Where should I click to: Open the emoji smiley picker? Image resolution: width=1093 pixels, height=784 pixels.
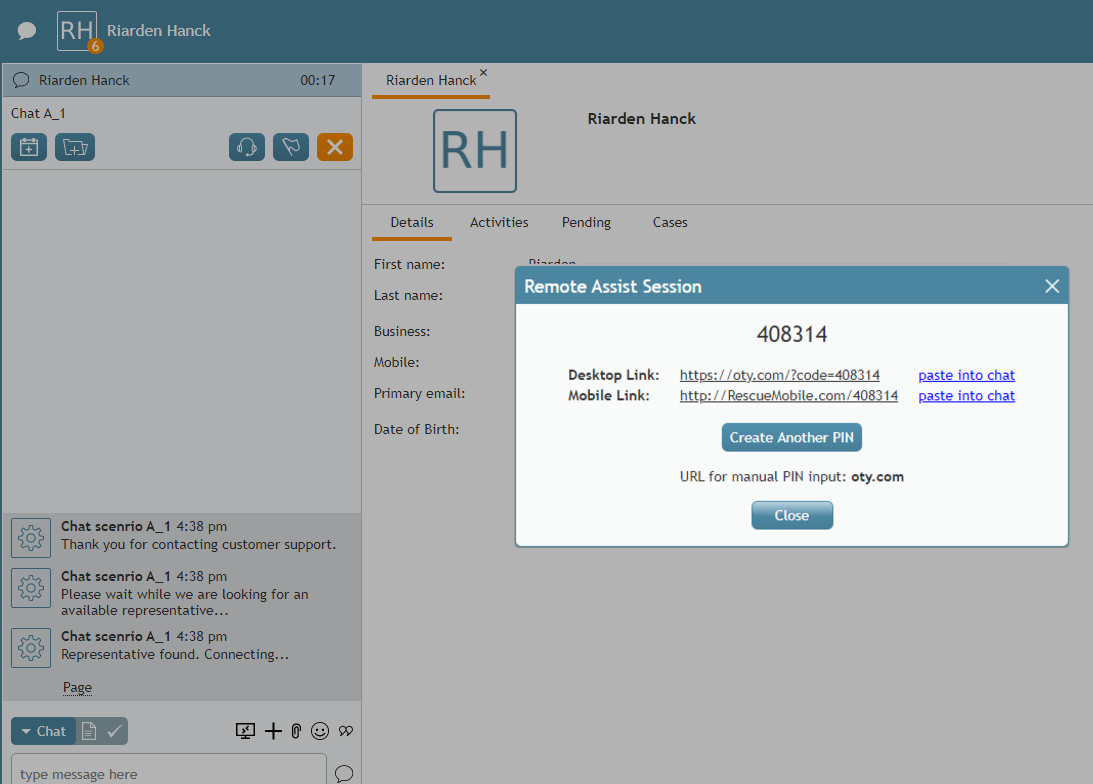[320, 731]
